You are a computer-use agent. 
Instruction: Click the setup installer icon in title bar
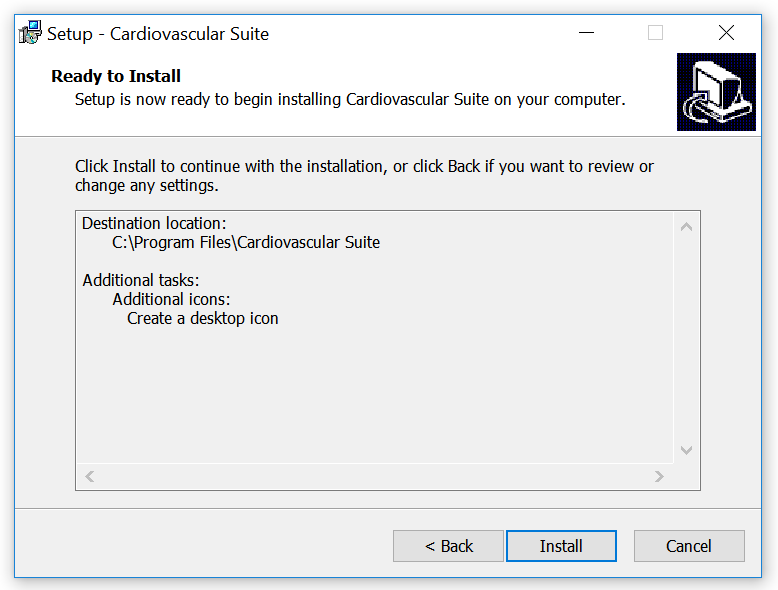tap(30, 33)
